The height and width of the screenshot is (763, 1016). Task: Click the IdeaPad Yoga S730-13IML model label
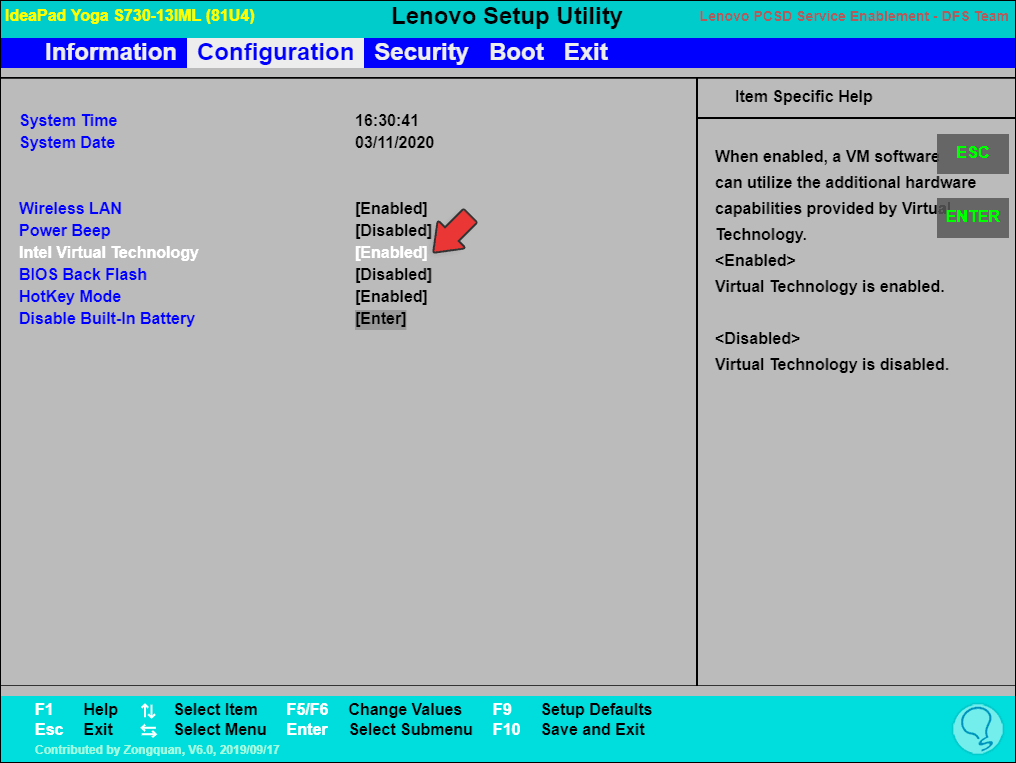click(x=130, y=16)
